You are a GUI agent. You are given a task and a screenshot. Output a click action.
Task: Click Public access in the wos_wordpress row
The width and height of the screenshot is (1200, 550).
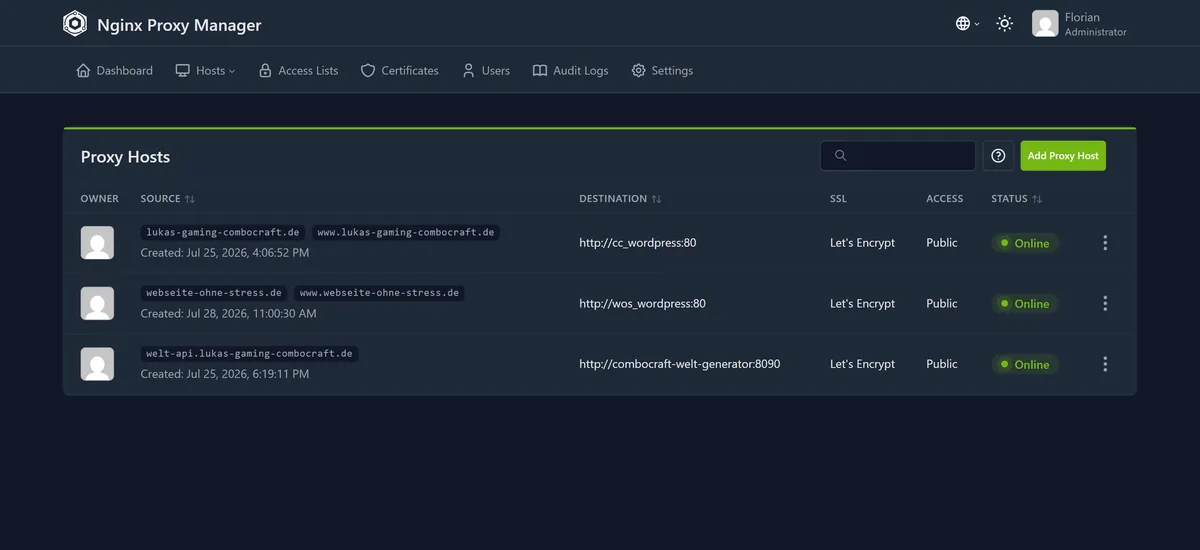coord(942,304)
